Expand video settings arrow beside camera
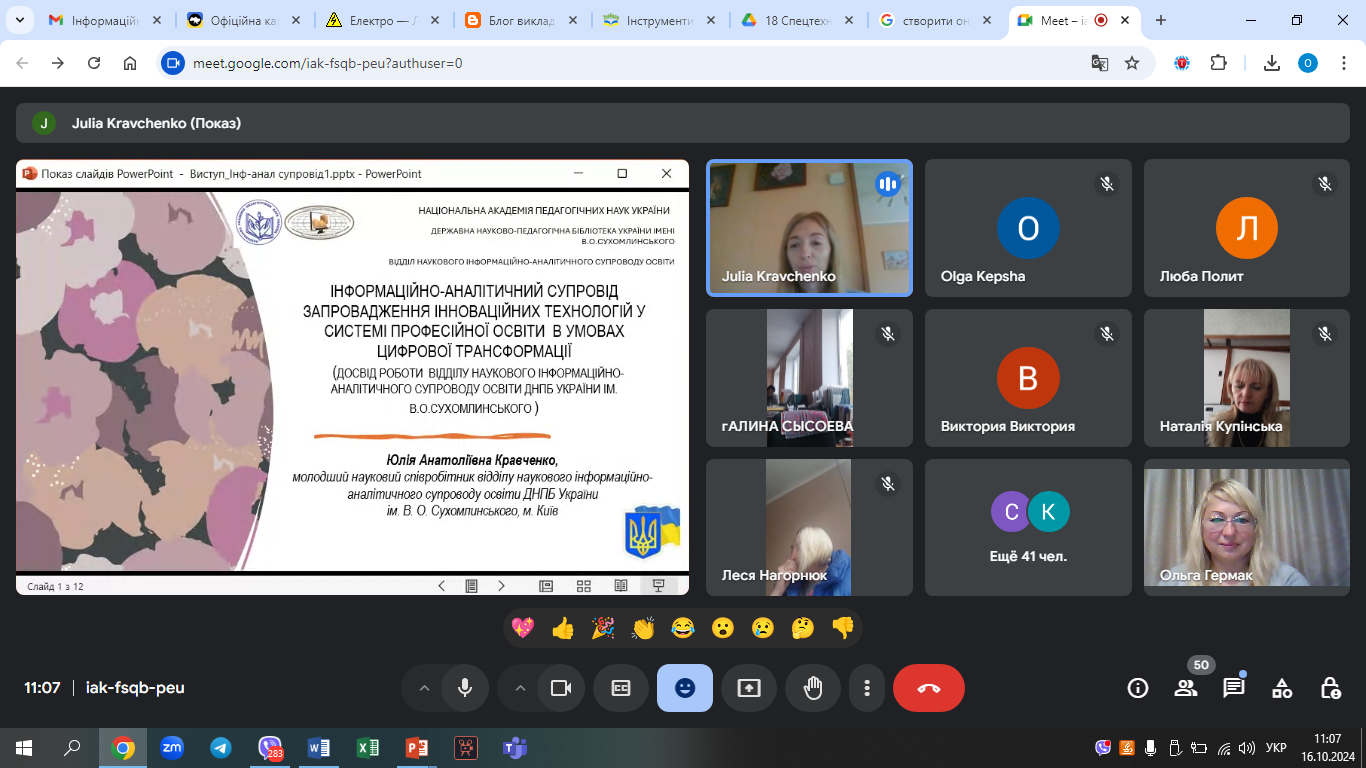This screenshot has height=768, width=1366. point(520,688)
